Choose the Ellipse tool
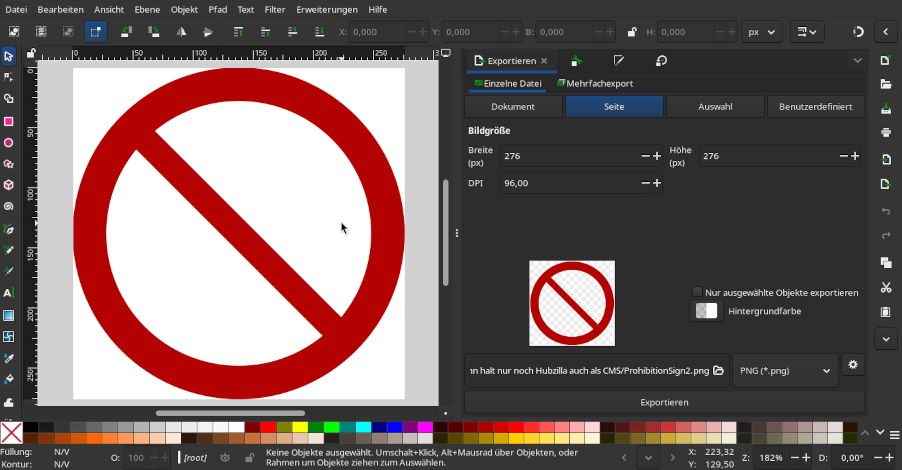The image size is (902, 470). [8, 143]
